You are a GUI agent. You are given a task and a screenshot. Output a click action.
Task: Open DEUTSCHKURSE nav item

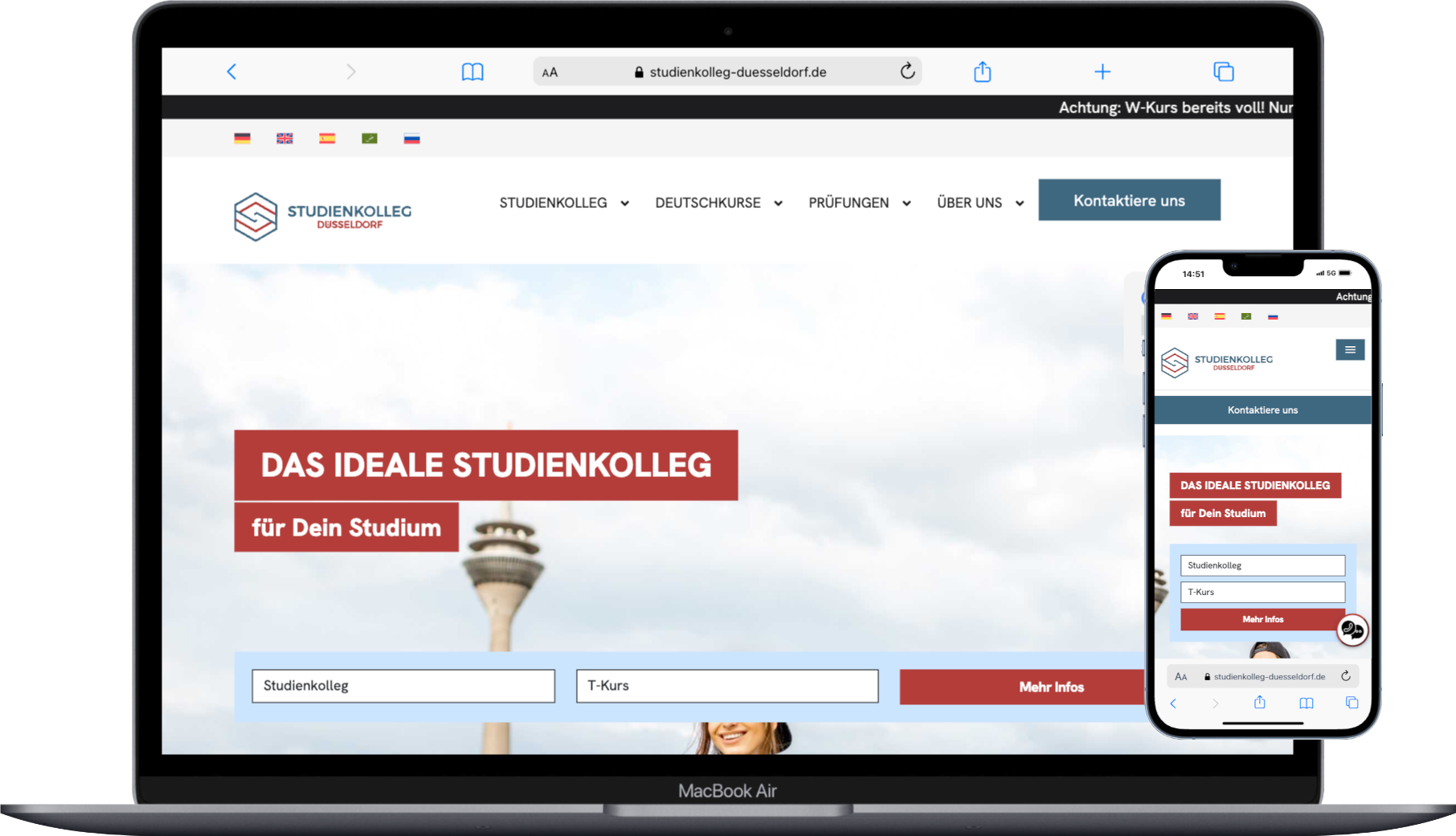(x=708, y=202)
